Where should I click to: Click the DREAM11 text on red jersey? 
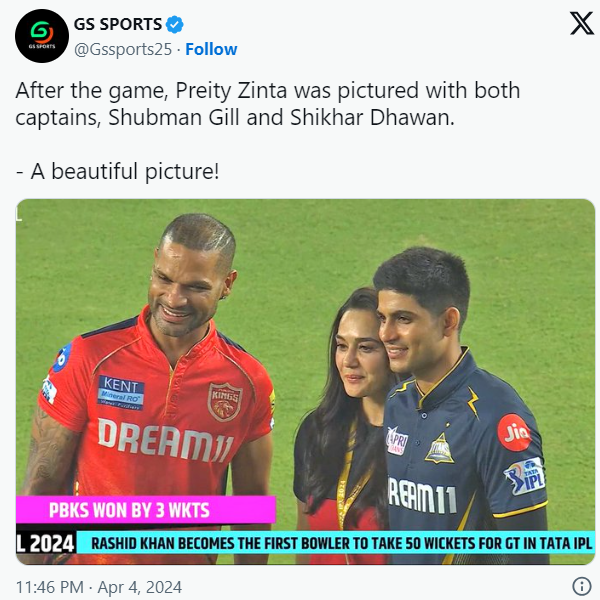pos(165,440)
